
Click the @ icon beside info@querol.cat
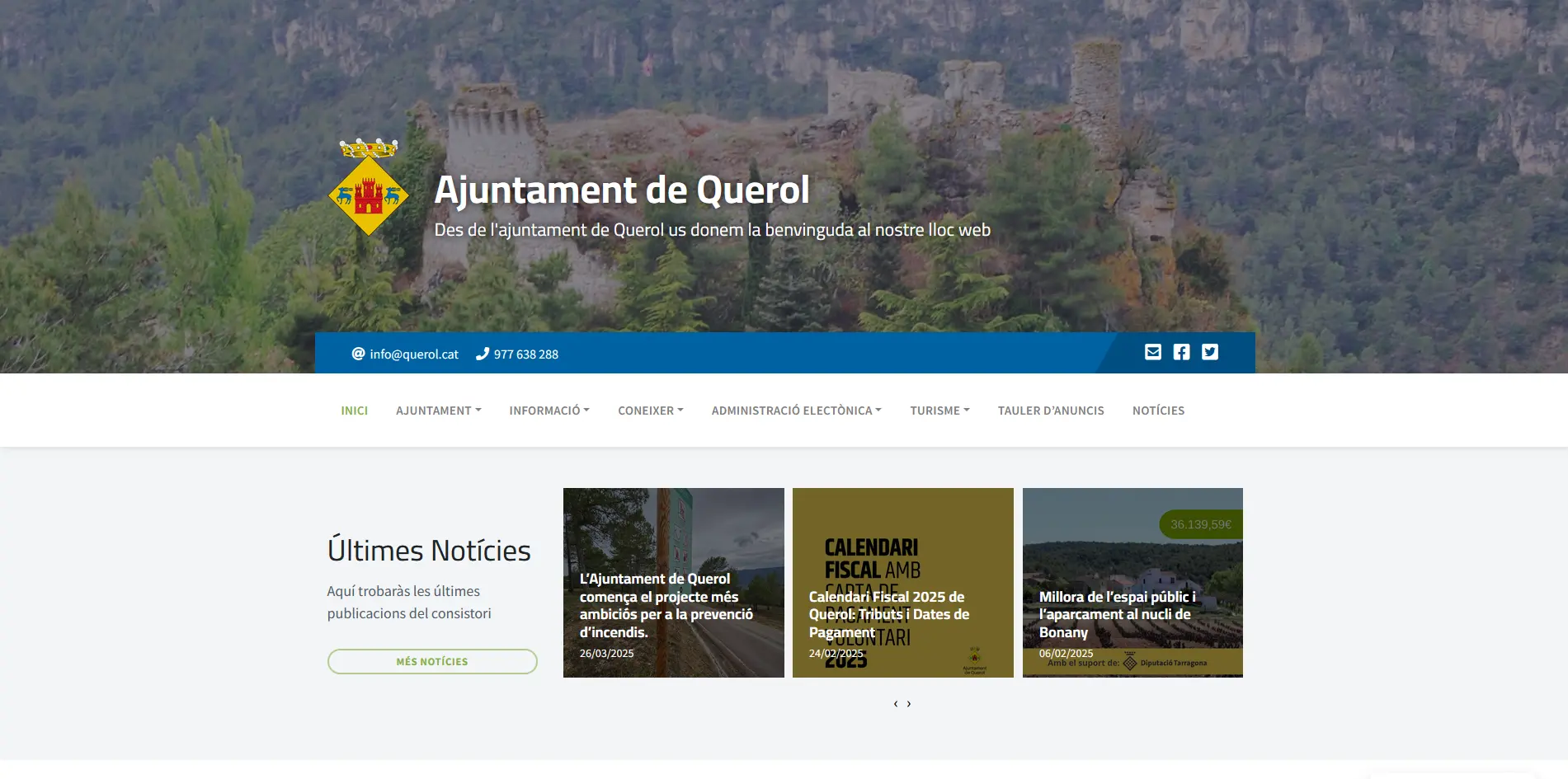click(358, 354)
